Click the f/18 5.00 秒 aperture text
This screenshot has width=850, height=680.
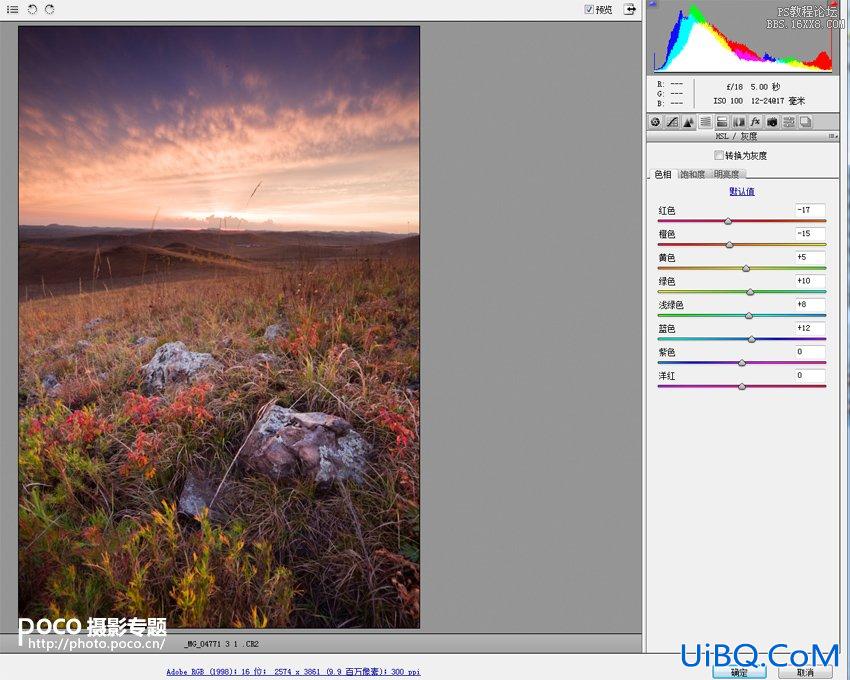[753, 87]
